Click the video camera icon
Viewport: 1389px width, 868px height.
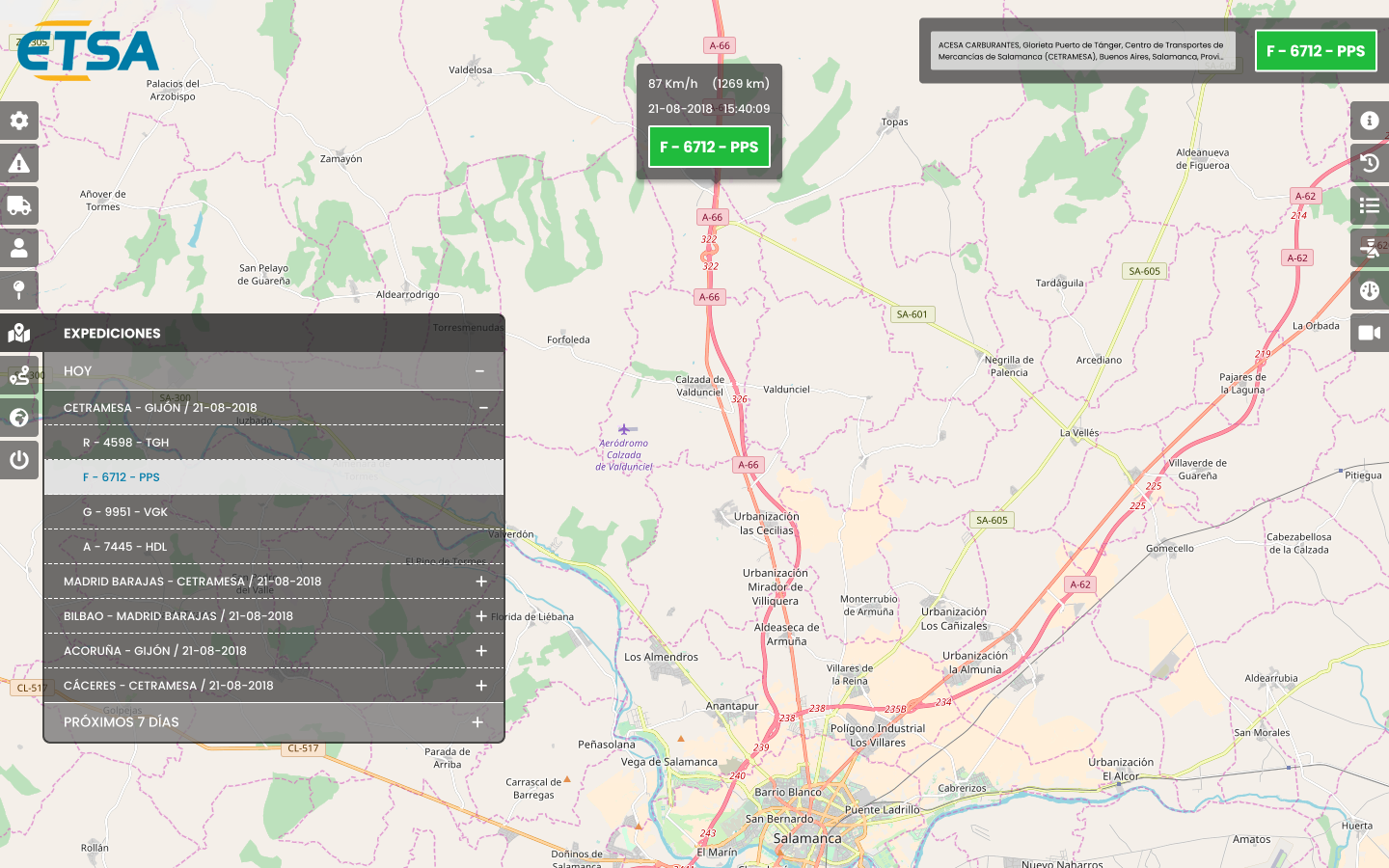[1370, 333]
